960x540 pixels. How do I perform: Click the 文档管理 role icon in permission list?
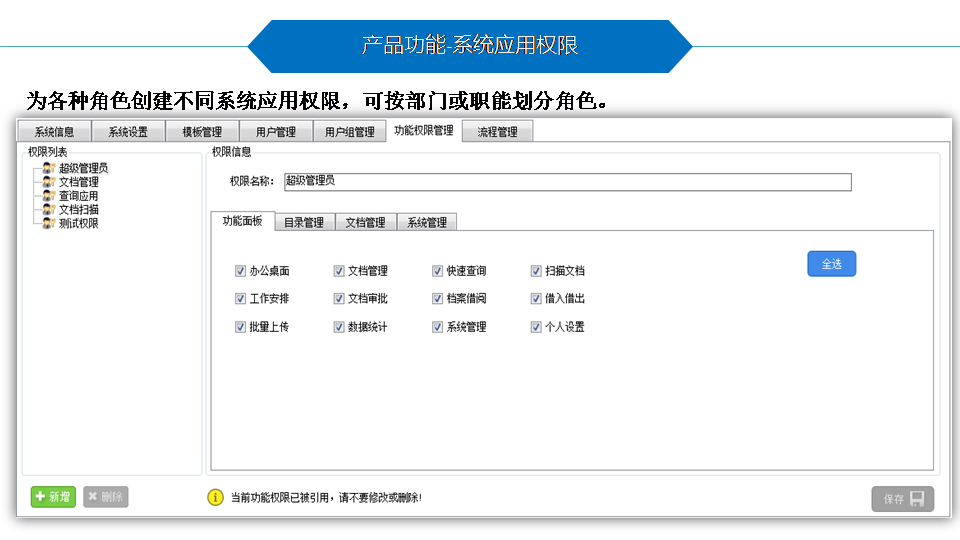(48, 182)
